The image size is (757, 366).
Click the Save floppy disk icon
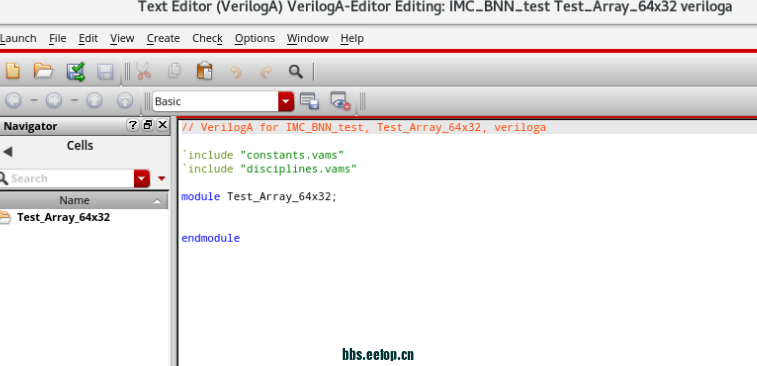pyautogui.click(x=105, y=72)
